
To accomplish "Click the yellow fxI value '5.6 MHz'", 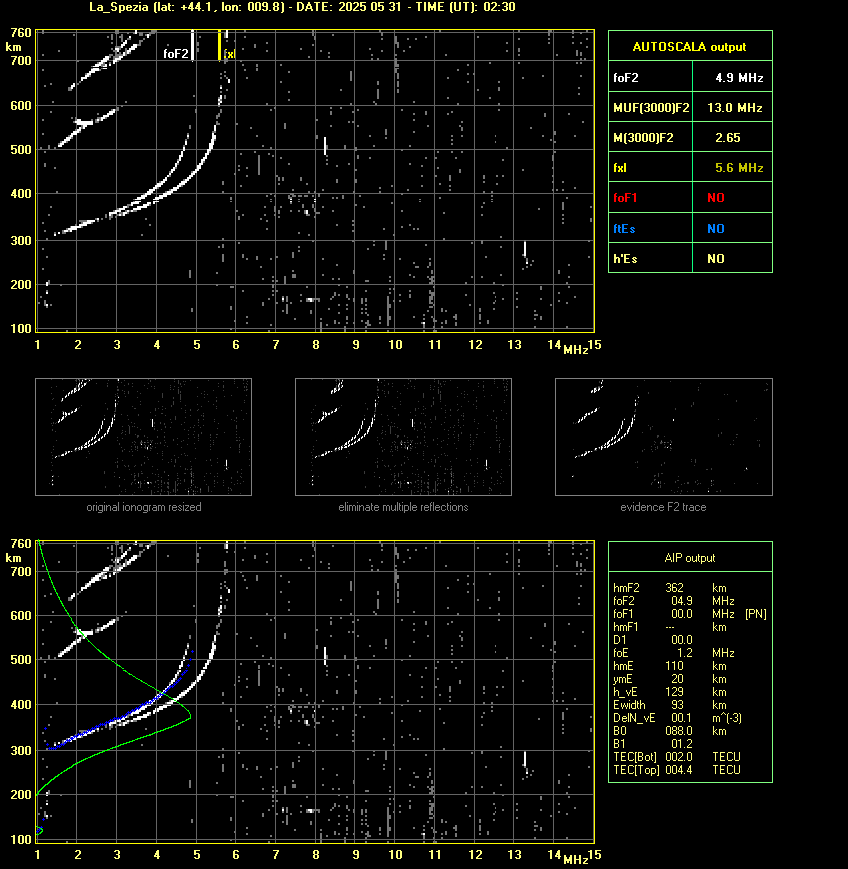I will tap(739, 167).
